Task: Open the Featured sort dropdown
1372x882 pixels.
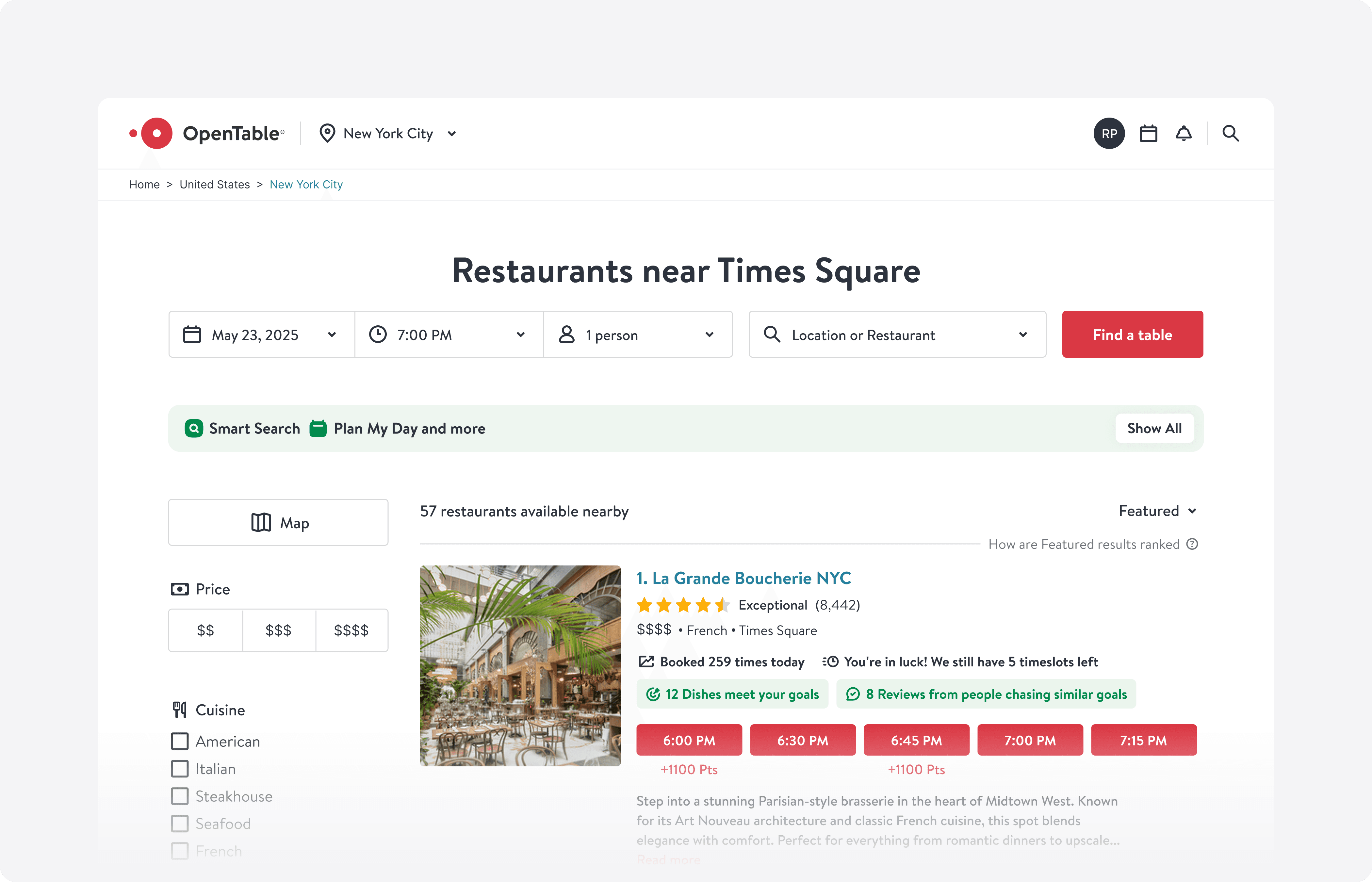Action: pos(1157,511)
